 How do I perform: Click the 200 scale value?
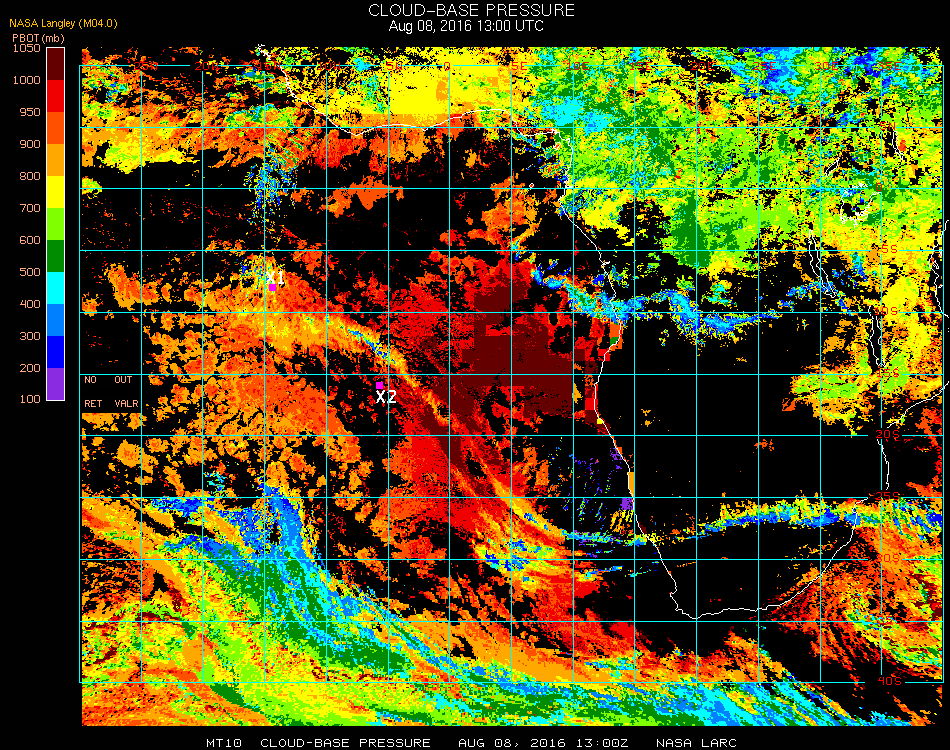point(30,368)
